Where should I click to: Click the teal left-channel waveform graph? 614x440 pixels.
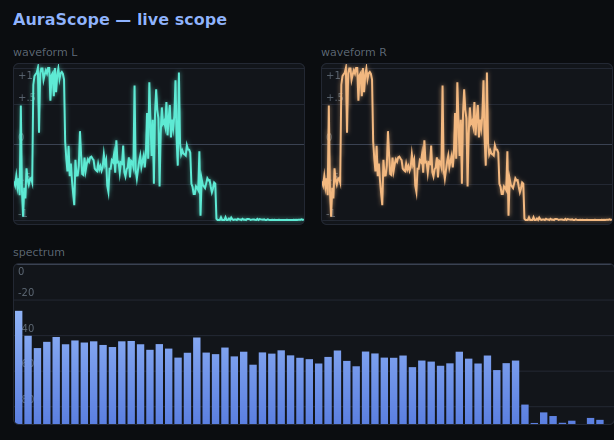159,144
